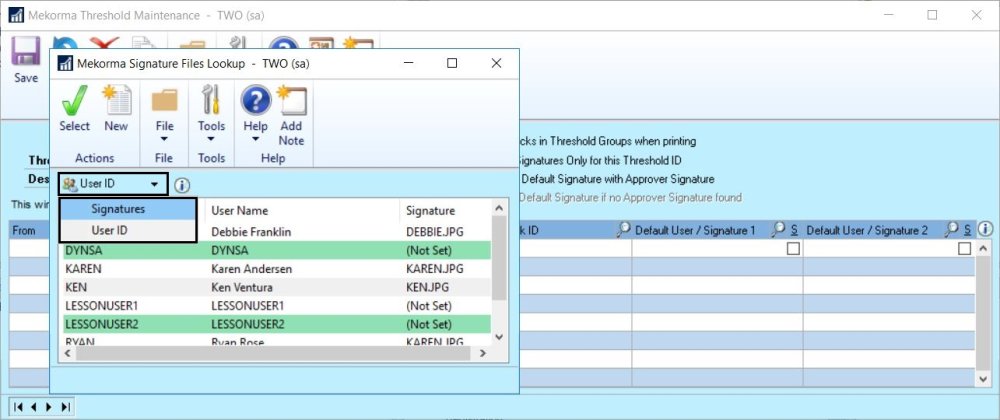Viewport: 1000px width, 420px height.
Task: Click the Debbie Franklin user name
Action: [251, 232]
